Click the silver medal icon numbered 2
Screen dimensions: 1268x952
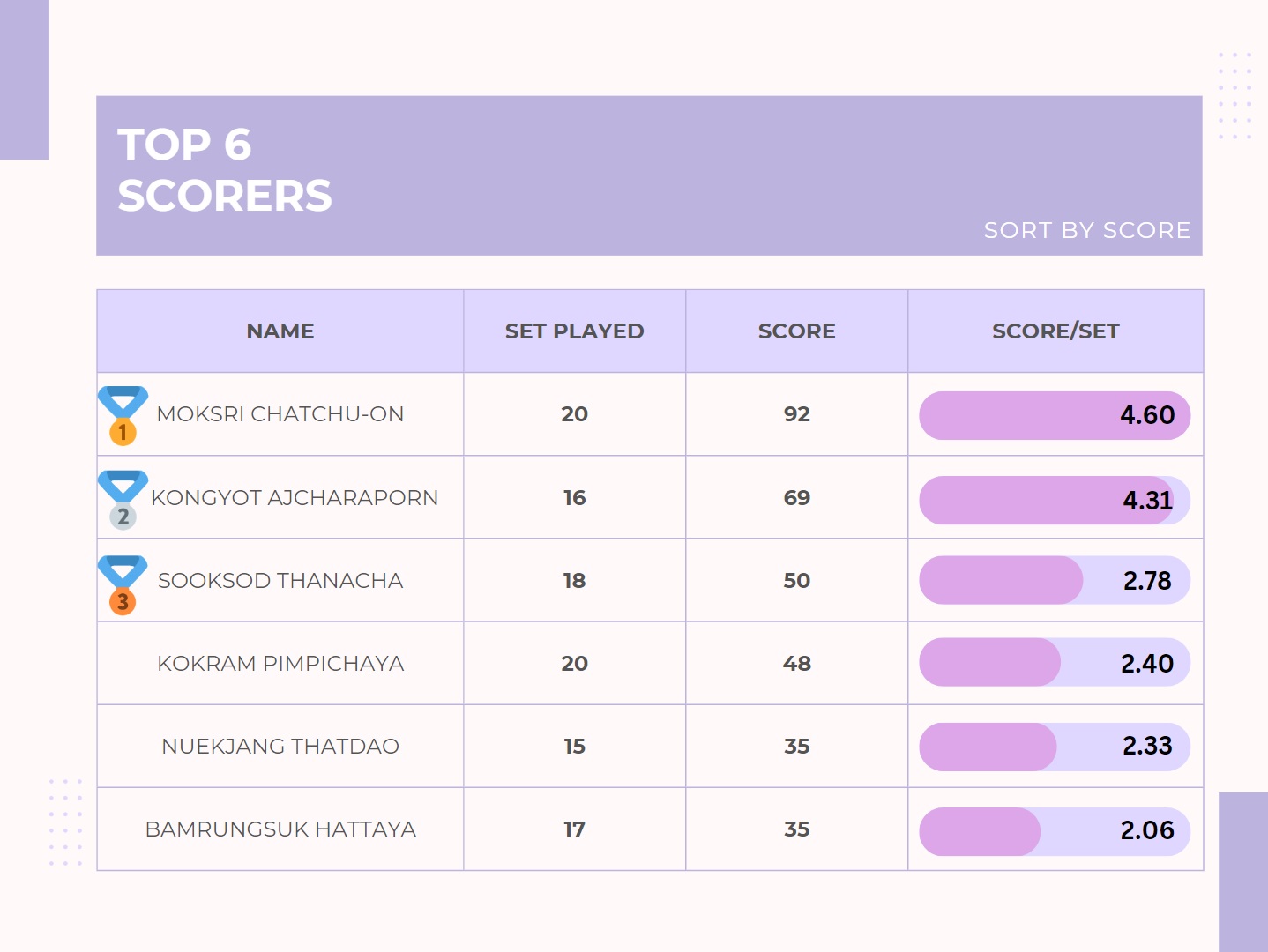click(x=123, y=500)
